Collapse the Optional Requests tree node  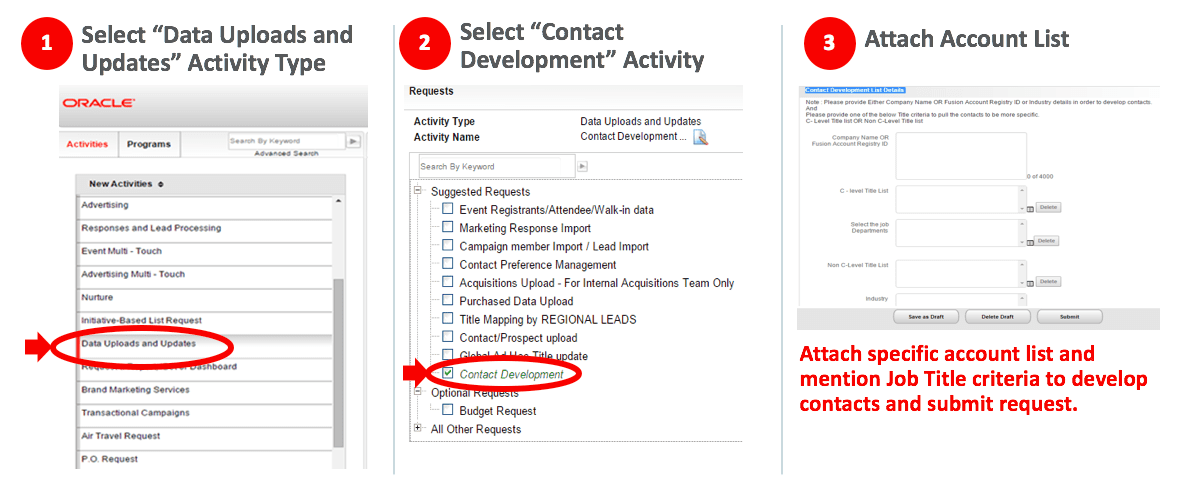click(x=418, y=392)
